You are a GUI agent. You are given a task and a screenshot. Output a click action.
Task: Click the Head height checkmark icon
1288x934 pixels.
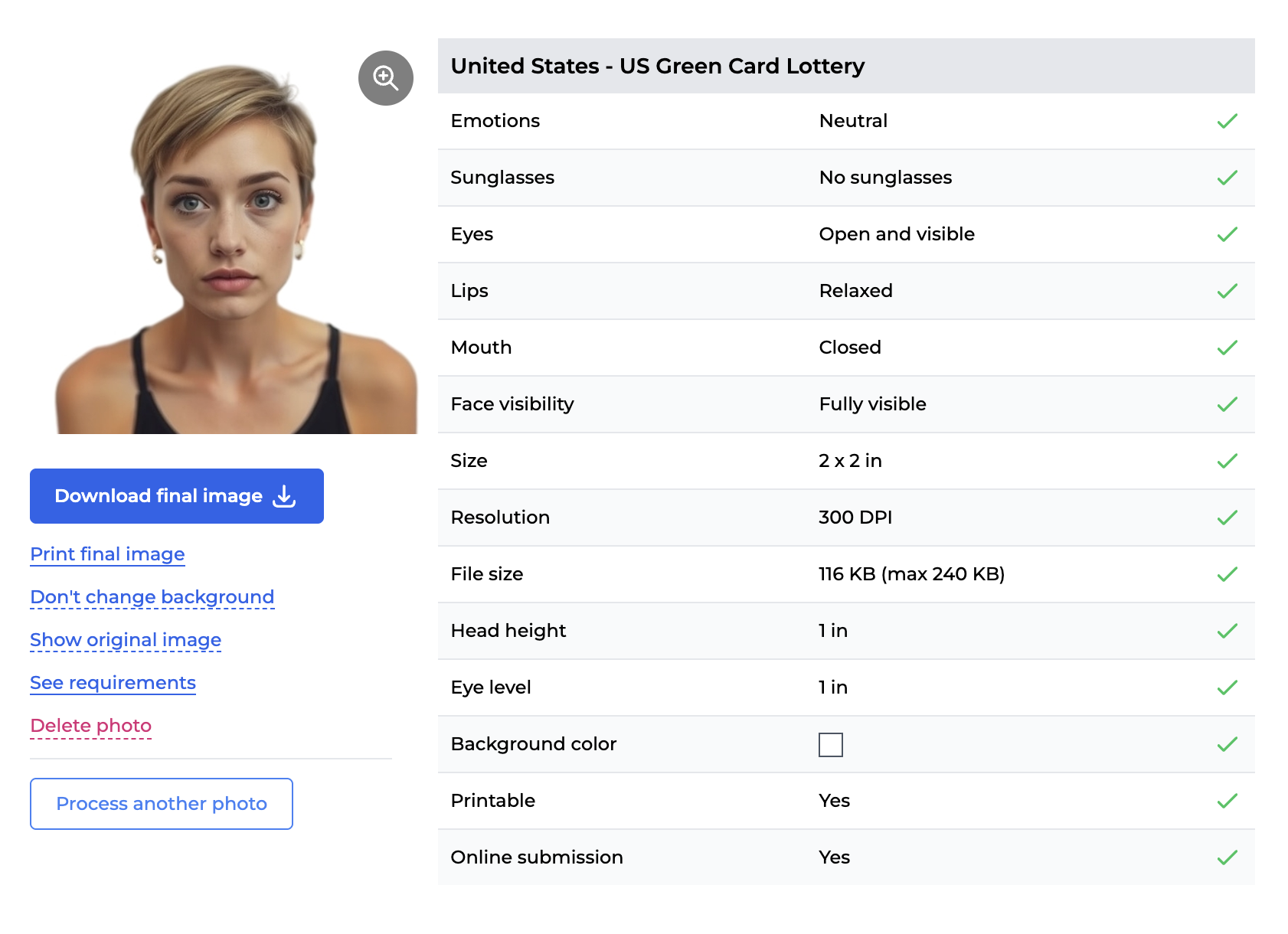coord(1227,631)
